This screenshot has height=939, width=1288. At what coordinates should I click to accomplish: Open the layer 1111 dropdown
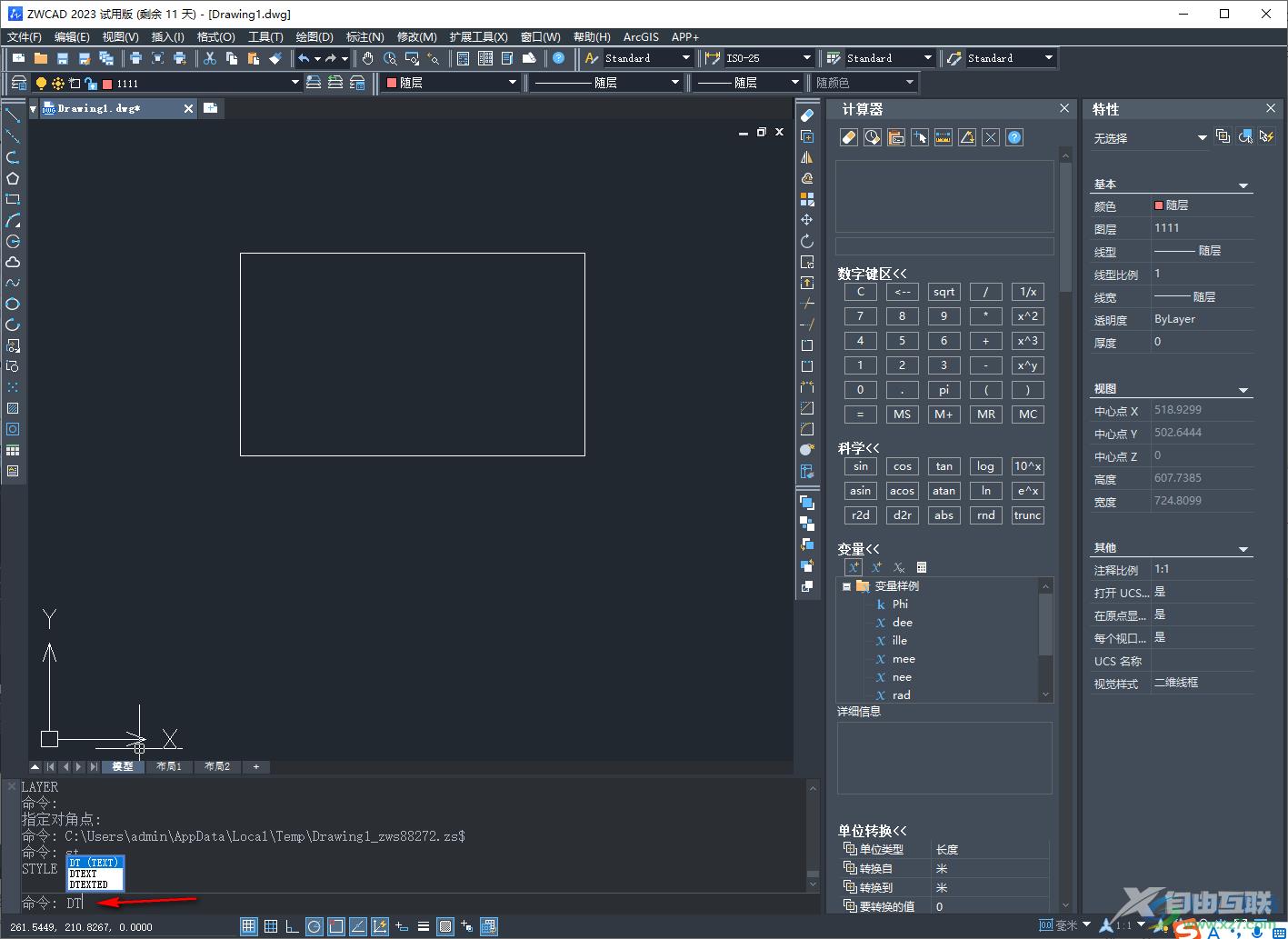coord(295,83)
